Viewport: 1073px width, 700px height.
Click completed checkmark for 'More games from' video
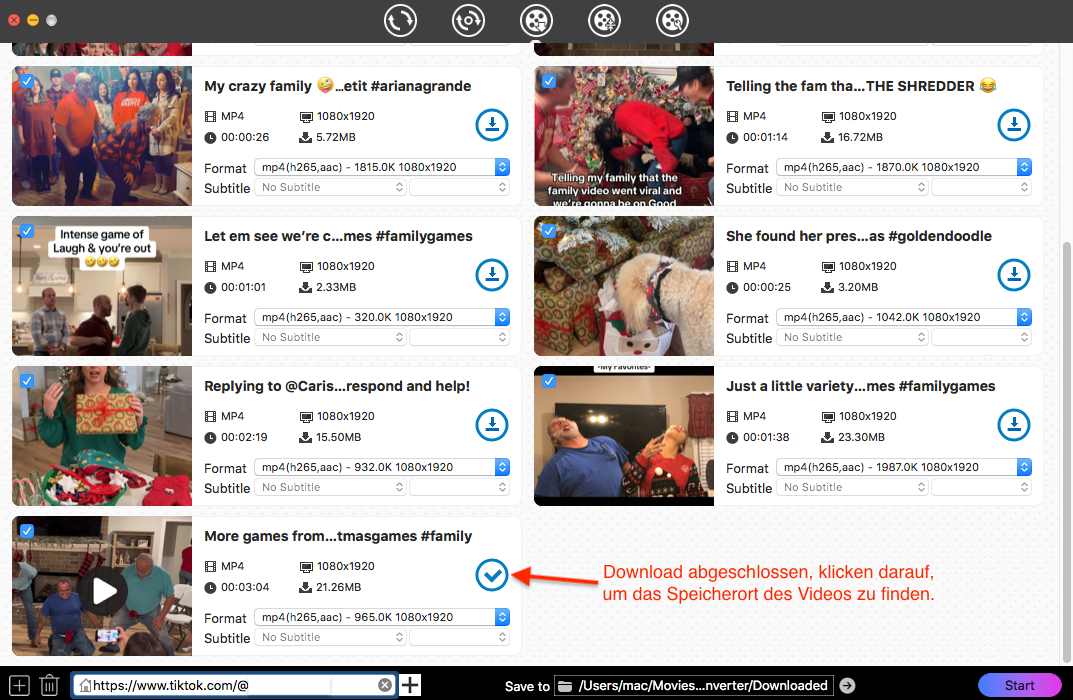492,575
